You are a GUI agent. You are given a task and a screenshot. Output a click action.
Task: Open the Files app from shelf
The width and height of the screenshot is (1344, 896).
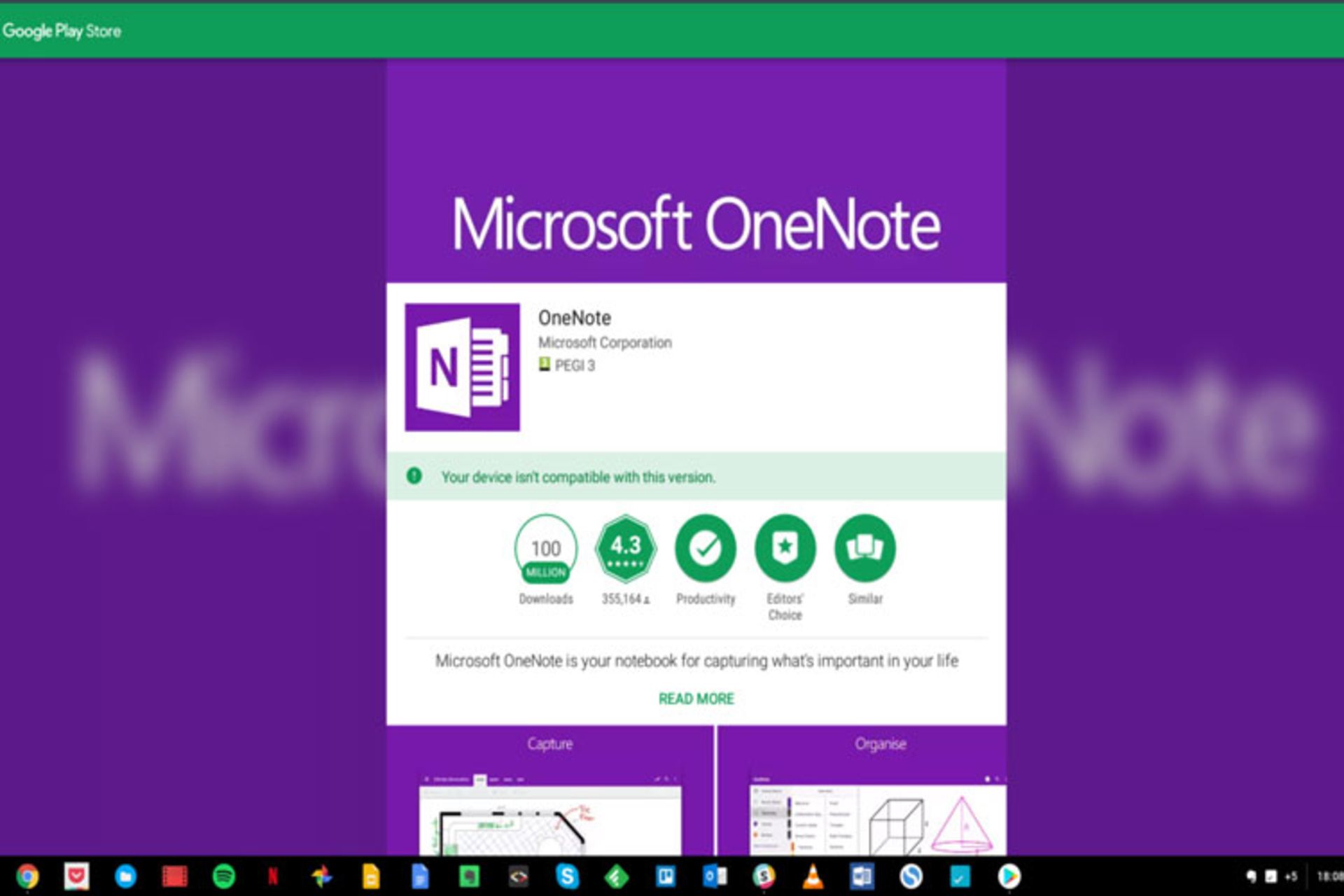click(x=125, y=876)
